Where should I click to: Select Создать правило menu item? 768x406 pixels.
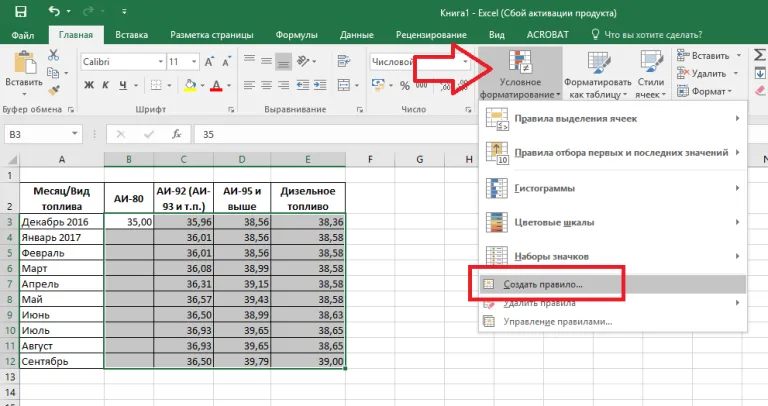click(613, 285)
